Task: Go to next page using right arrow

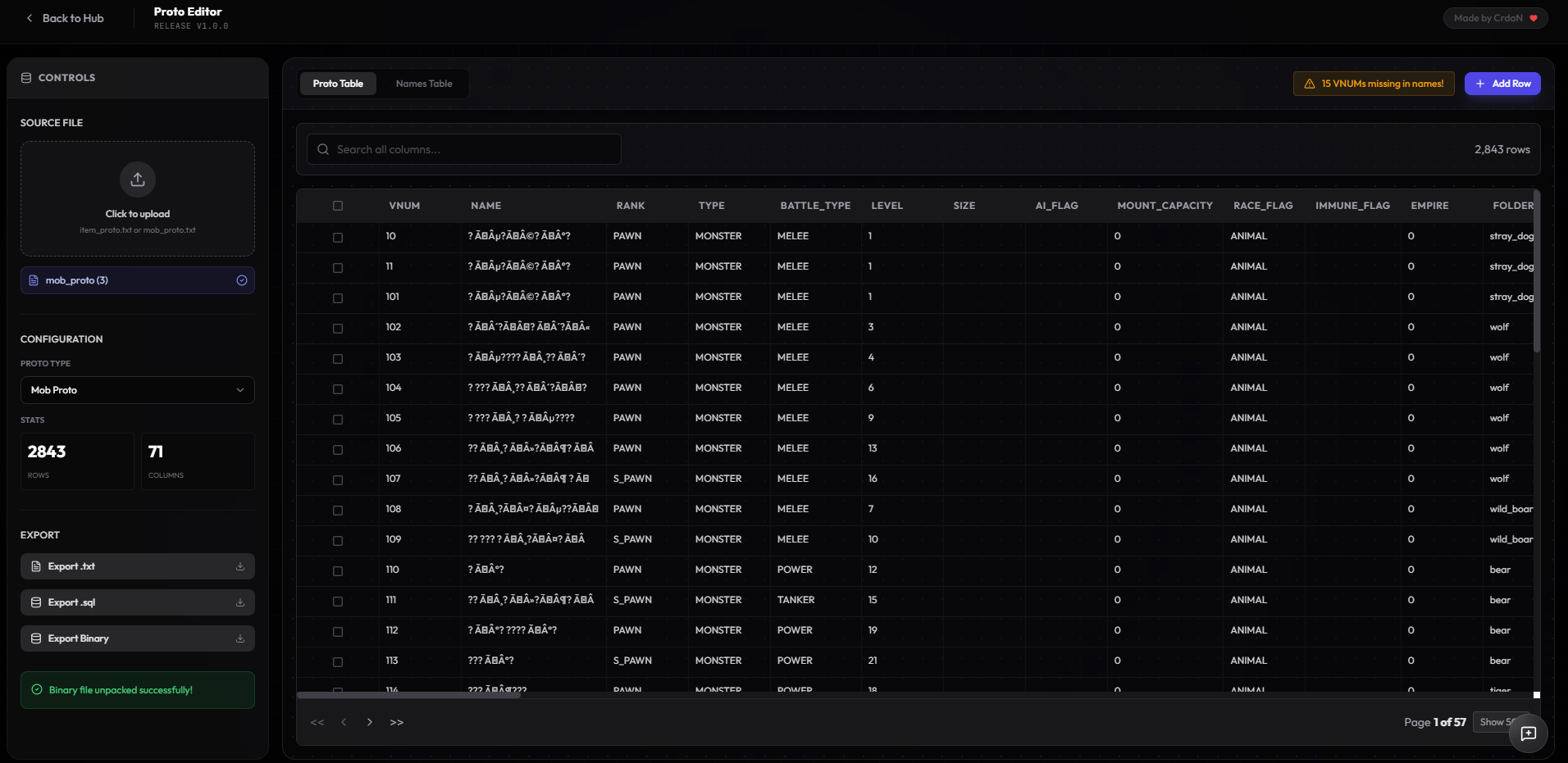Action: tap(370, 722)
